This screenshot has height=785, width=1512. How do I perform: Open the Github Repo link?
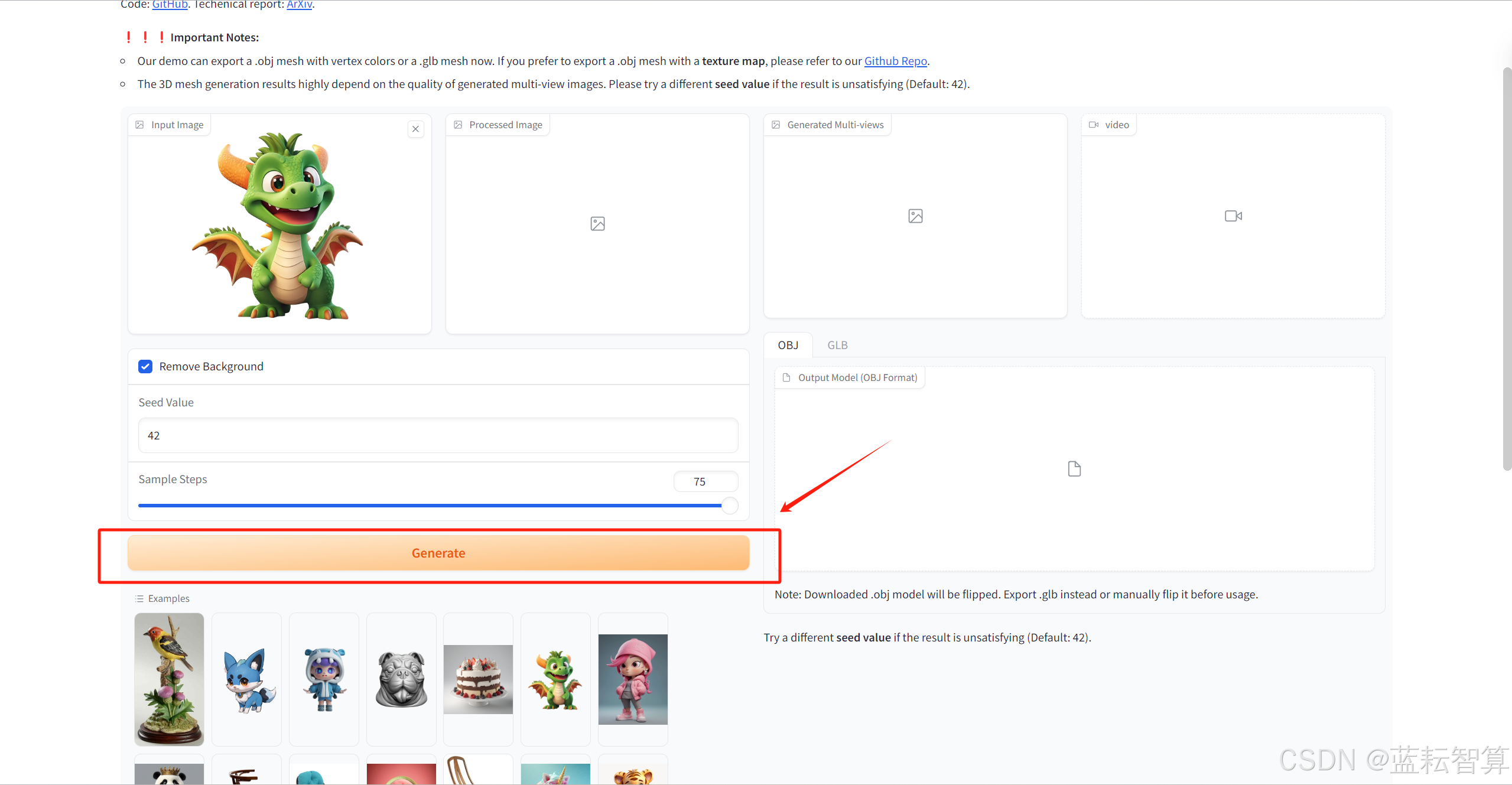point(895,61)
